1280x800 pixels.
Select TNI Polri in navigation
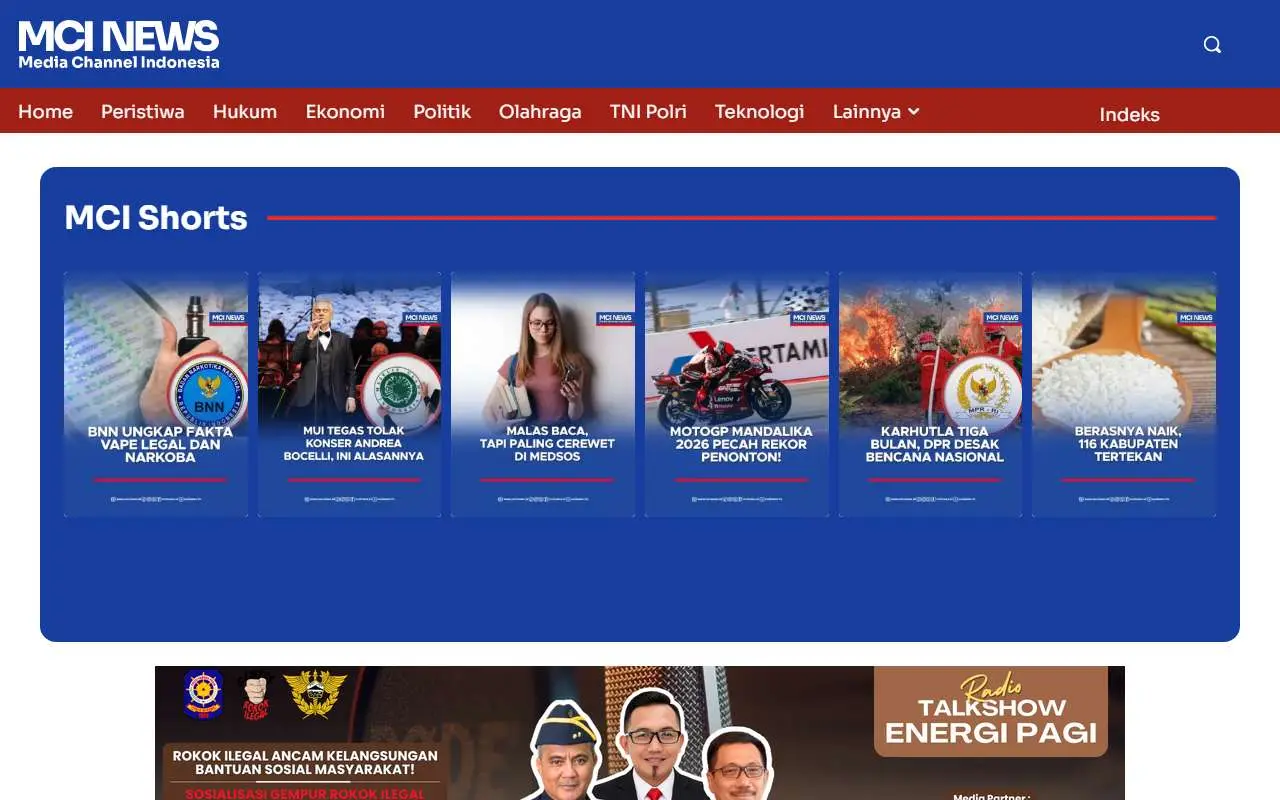(648, 112)
